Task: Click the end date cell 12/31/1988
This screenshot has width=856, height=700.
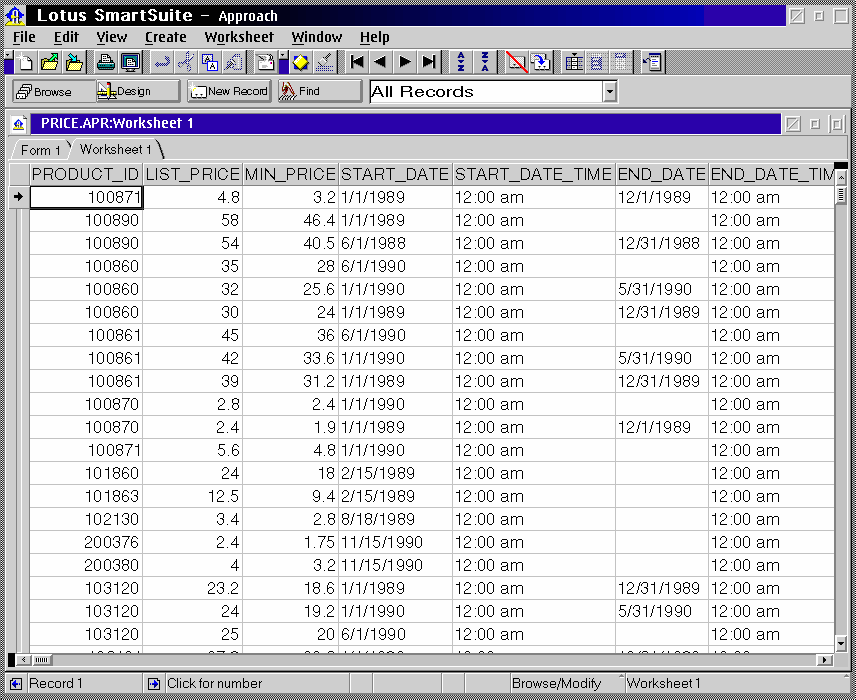Action: 662,244
